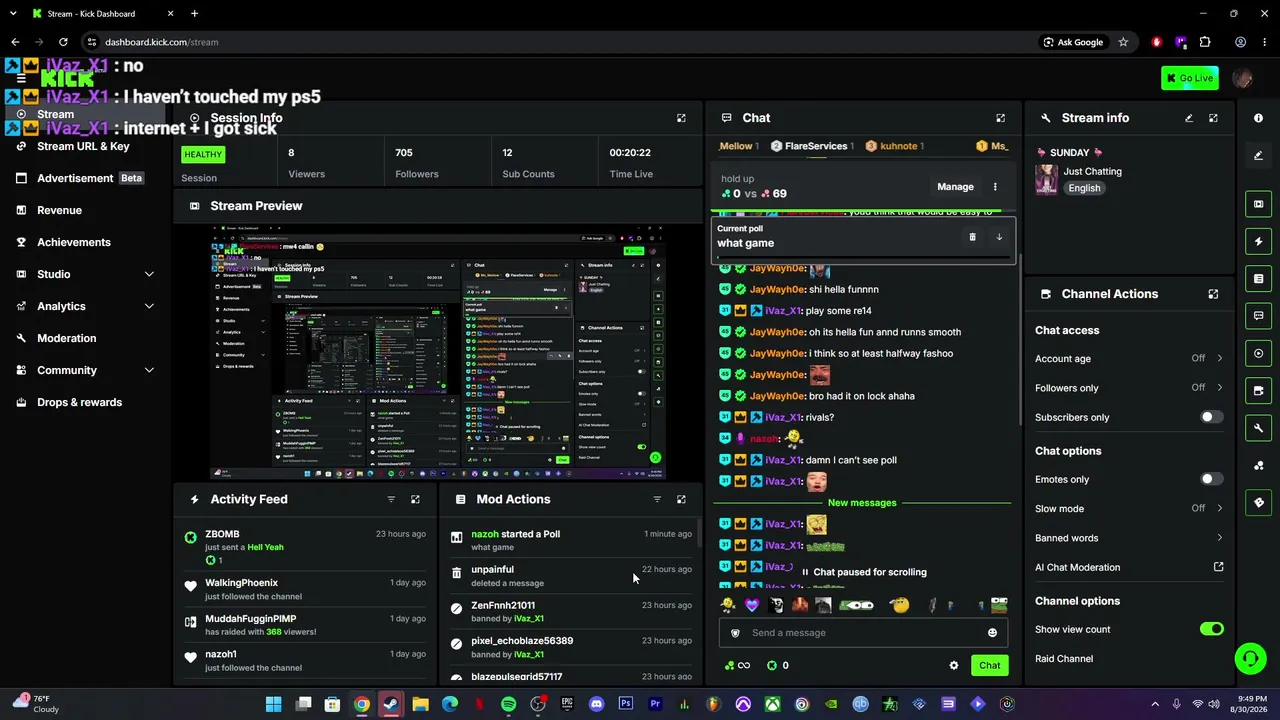Click Manage on the prediction

click(955, 187)
